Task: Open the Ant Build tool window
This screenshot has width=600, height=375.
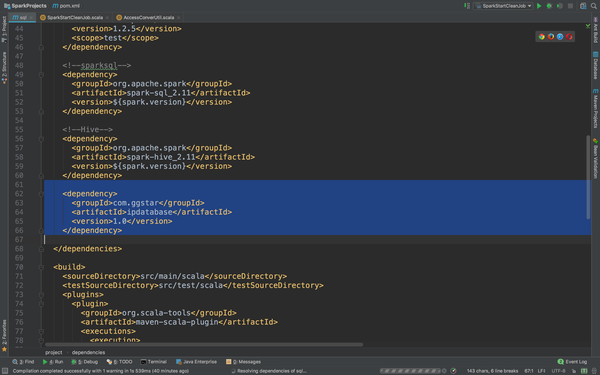Action: [595, 31]
